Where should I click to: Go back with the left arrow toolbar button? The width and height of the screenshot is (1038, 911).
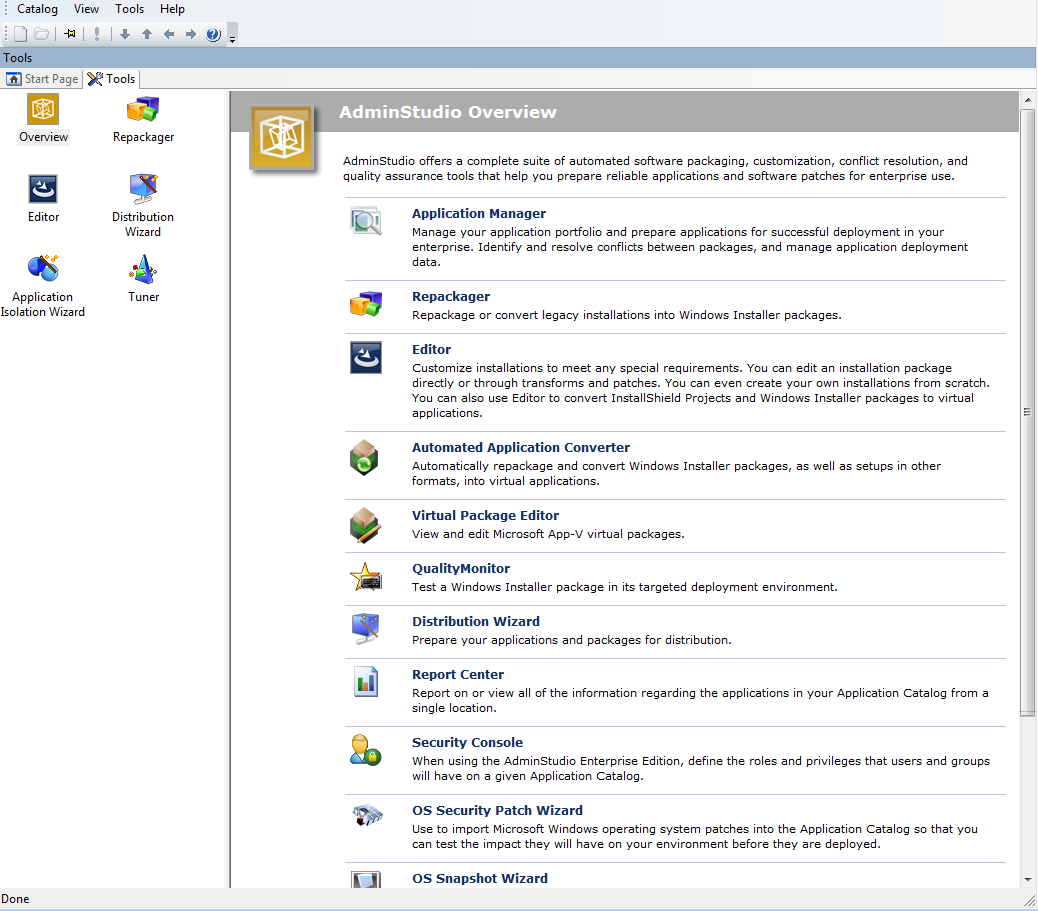pyautogui.click(x=169, y=34)
